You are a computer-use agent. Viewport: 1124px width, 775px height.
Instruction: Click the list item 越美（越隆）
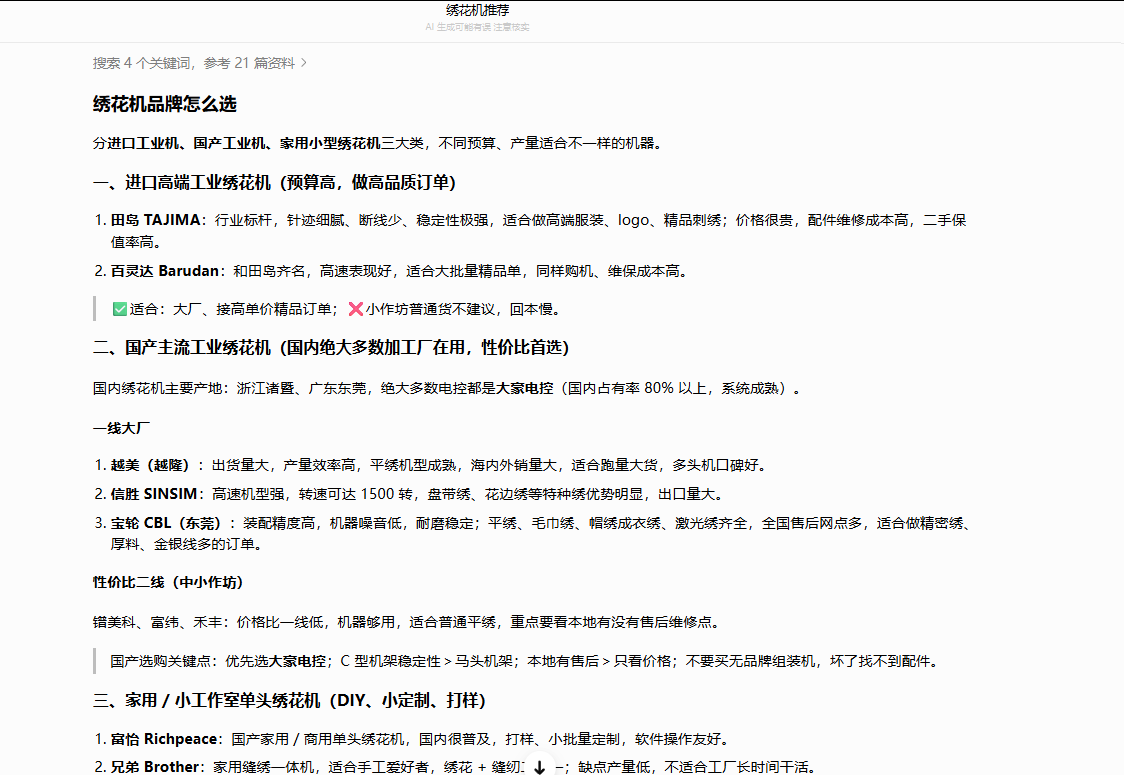pos(431,465)
